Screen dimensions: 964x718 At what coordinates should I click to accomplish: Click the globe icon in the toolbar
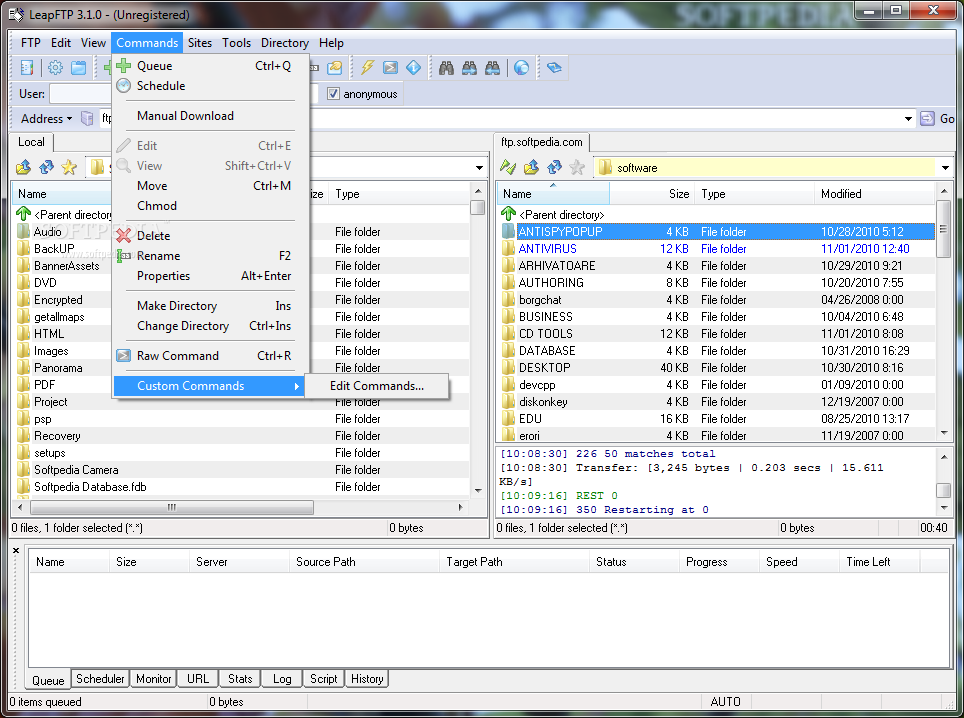(x=521, y=68)
